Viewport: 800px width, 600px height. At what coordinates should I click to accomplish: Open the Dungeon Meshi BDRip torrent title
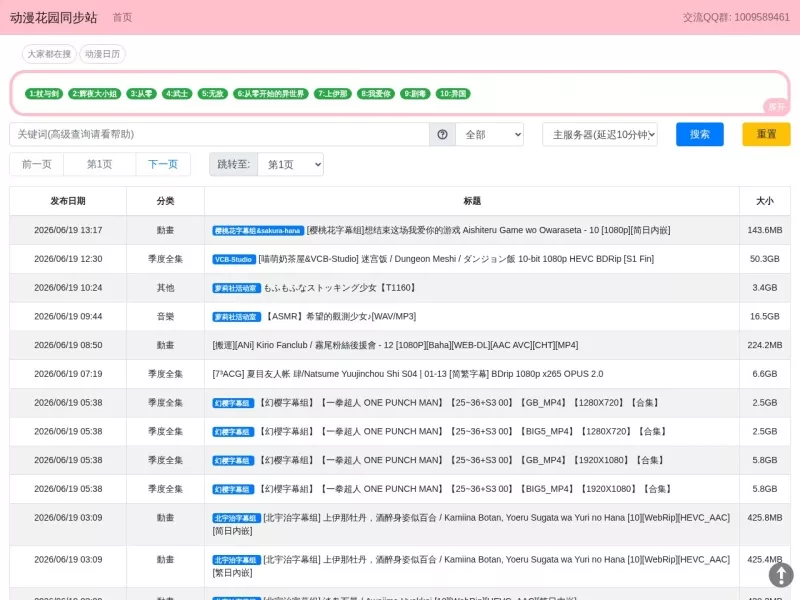point(456,259)
